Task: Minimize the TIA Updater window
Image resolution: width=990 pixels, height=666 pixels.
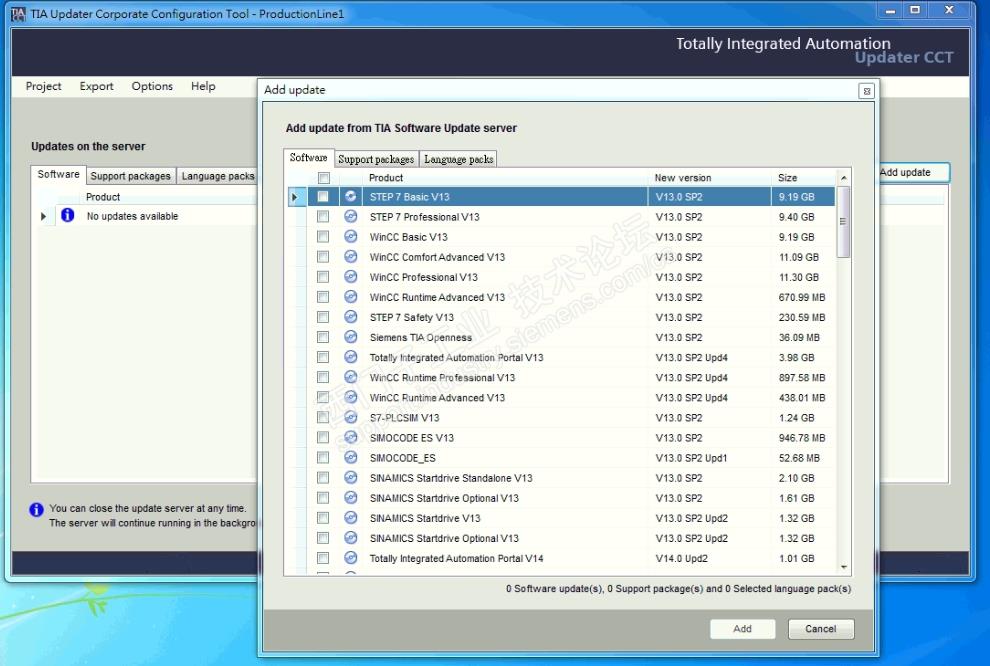Action: (890, 11)
